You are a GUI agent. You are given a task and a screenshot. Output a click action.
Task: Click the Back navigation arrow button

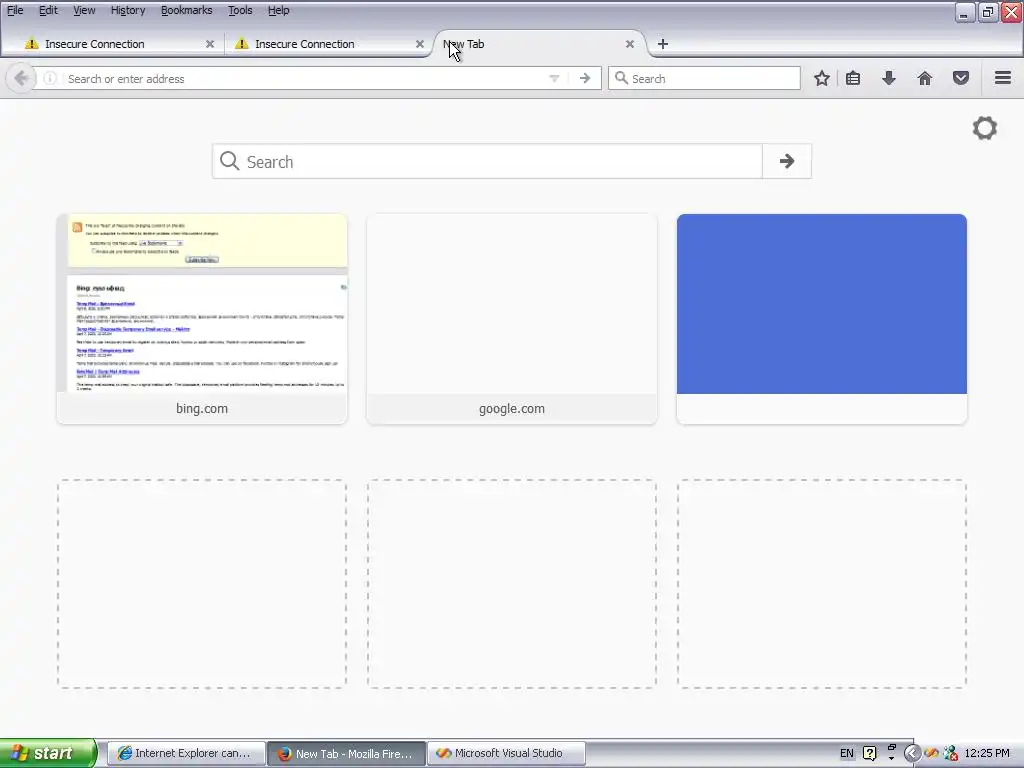[21, 78]
